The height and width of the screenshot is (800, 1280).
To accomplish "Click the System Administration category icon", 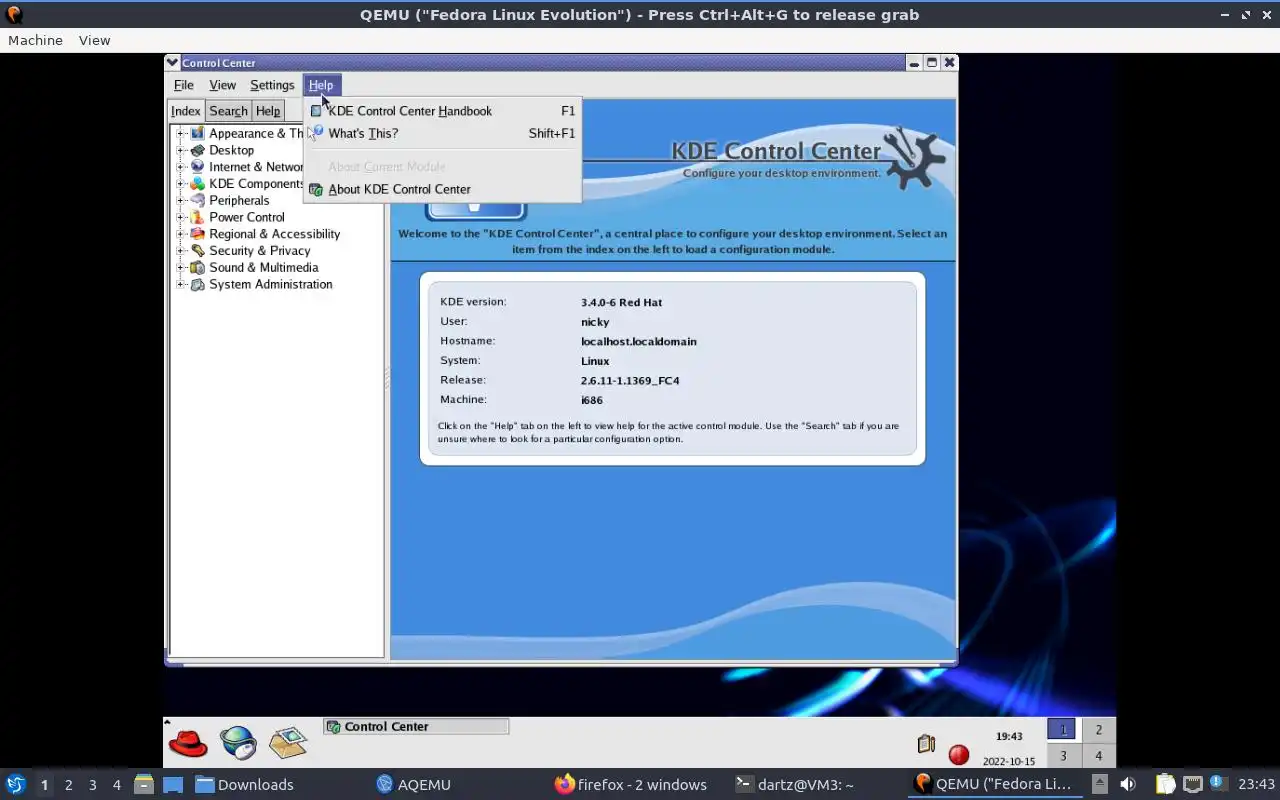I will click(198, 284).
